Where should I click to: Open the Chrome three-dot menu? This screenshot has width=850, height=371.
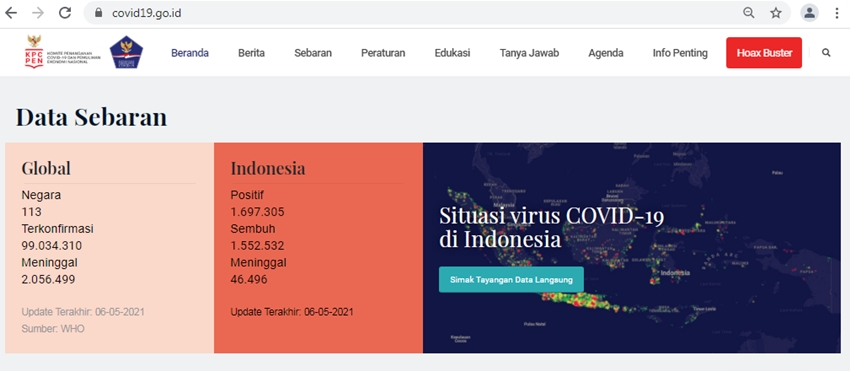point(837,13)
